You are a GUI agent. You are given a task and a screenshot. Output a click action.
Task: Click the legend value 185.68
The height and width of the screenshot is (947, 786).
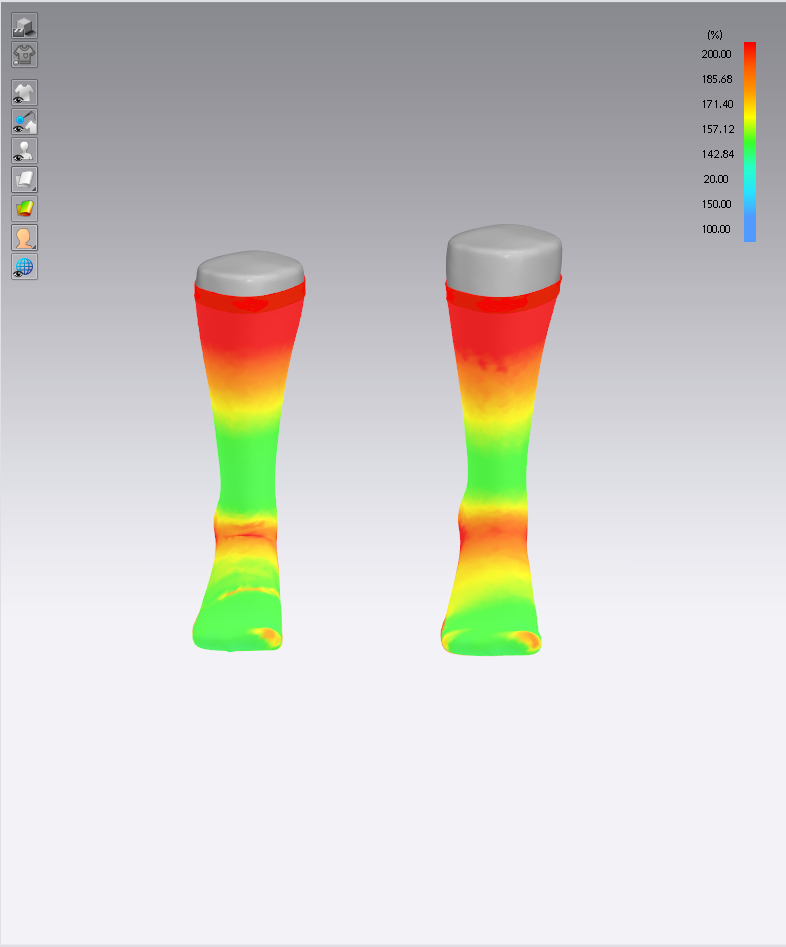click(x=717, y=79)
